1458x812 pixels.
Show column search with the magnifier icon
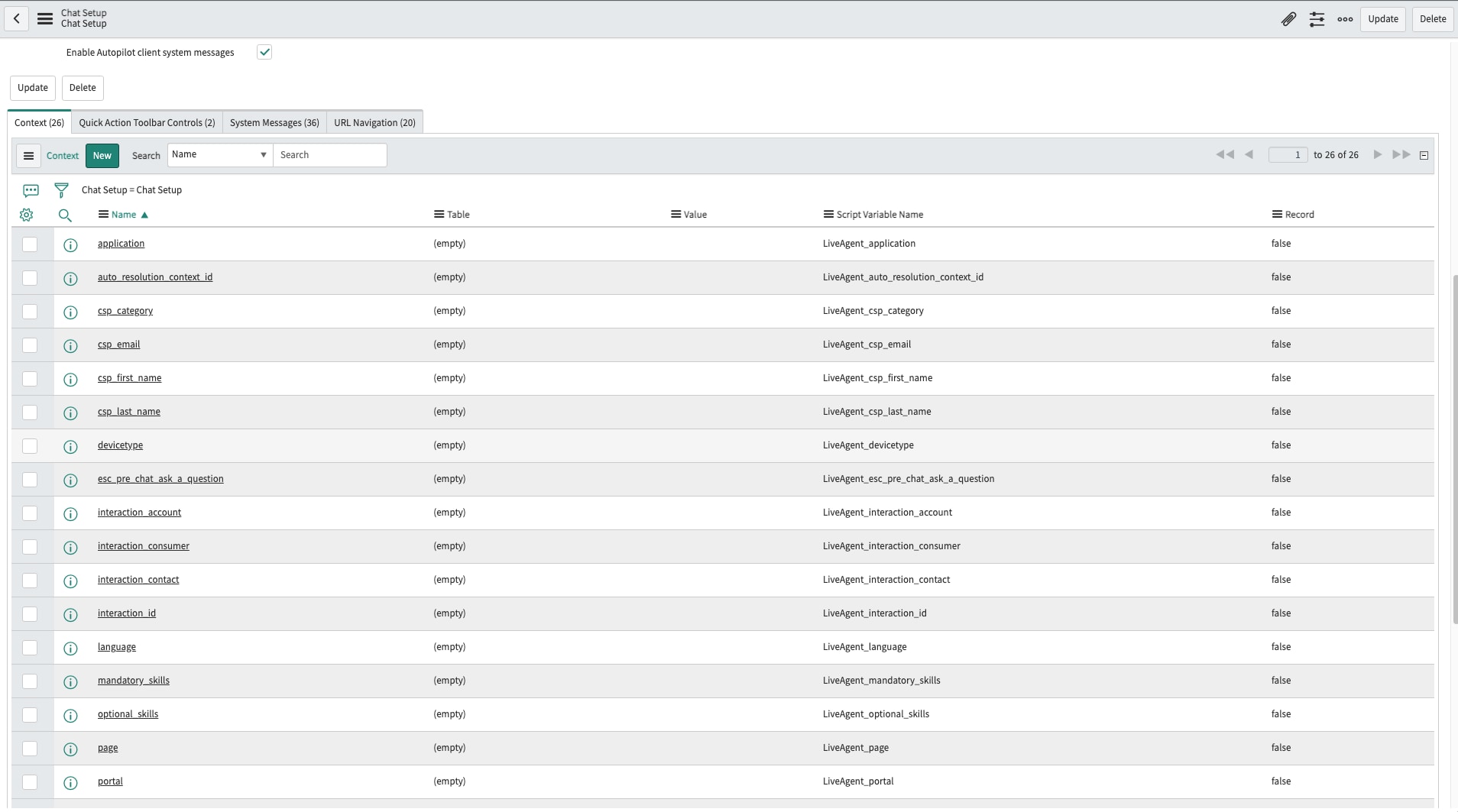click(65, 215)
